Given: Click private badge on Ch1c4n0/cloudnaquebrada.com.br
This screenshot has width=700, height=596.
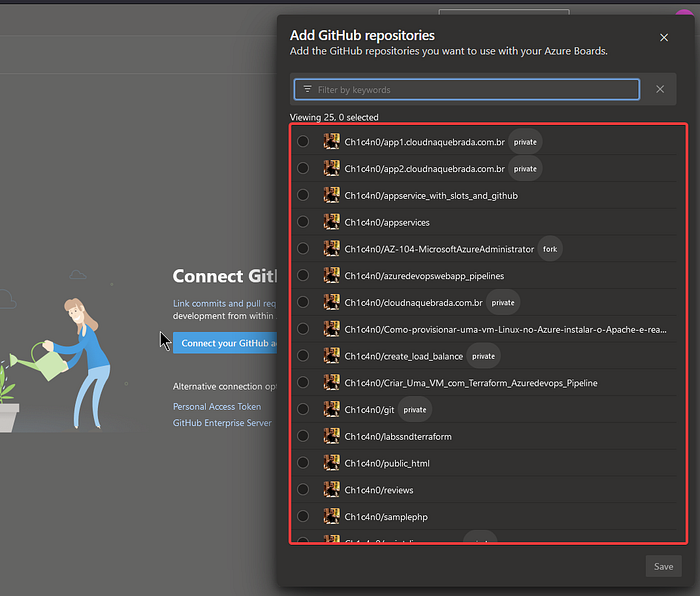Looking at the screenshot, I should 503,303.
